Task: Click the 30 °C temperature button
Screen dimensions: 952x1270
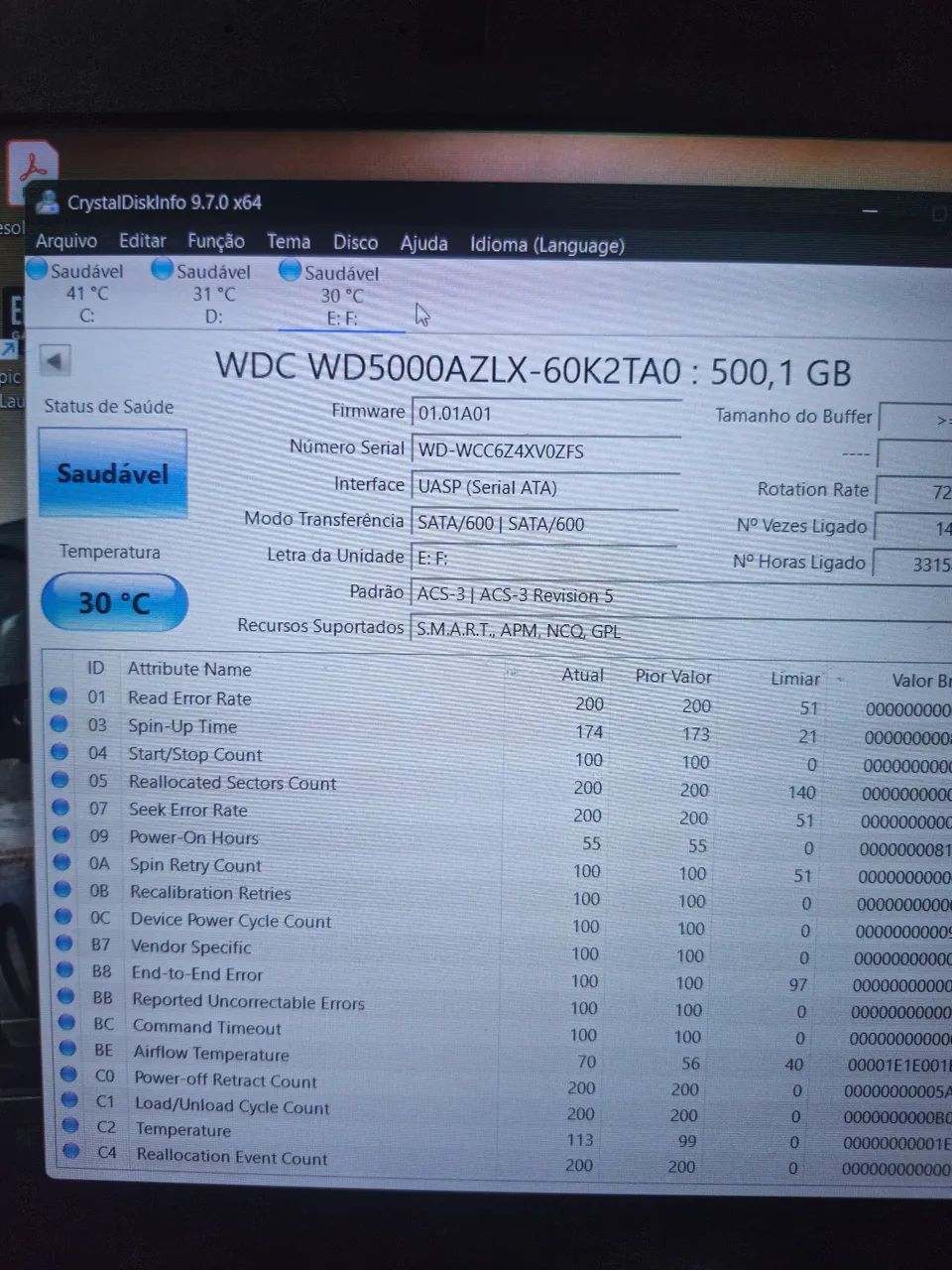Action: click(114, 602)
